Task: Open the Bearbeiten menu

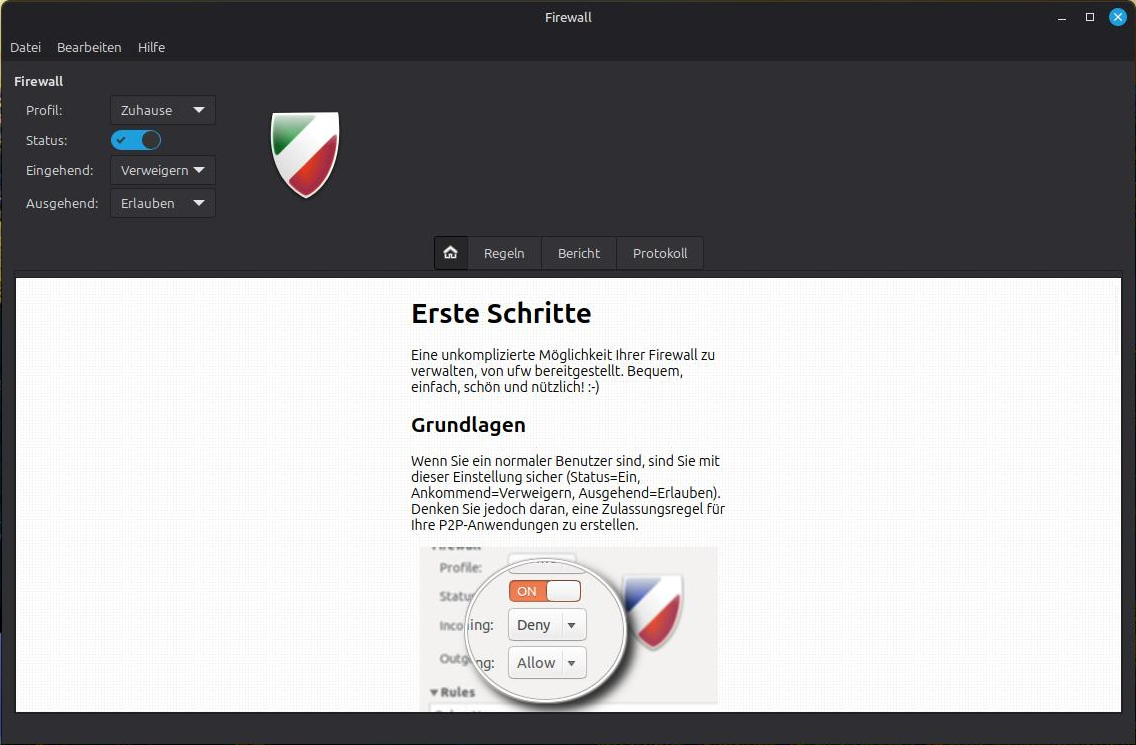Action: pyautogui.click(x=89, y=47)
